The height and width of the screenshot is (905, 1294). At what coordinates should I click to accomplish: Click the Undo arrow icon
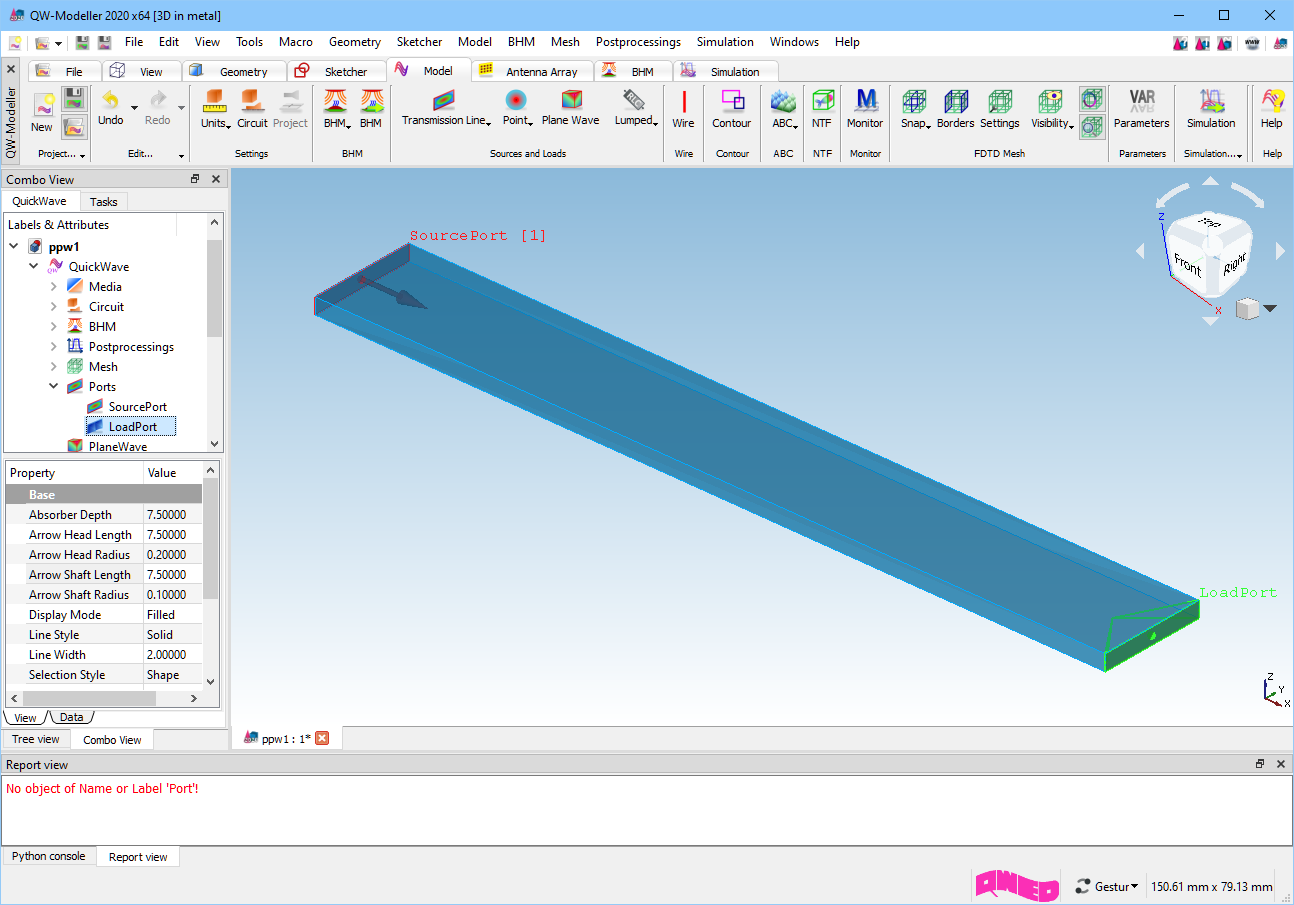tap(110, 101)
